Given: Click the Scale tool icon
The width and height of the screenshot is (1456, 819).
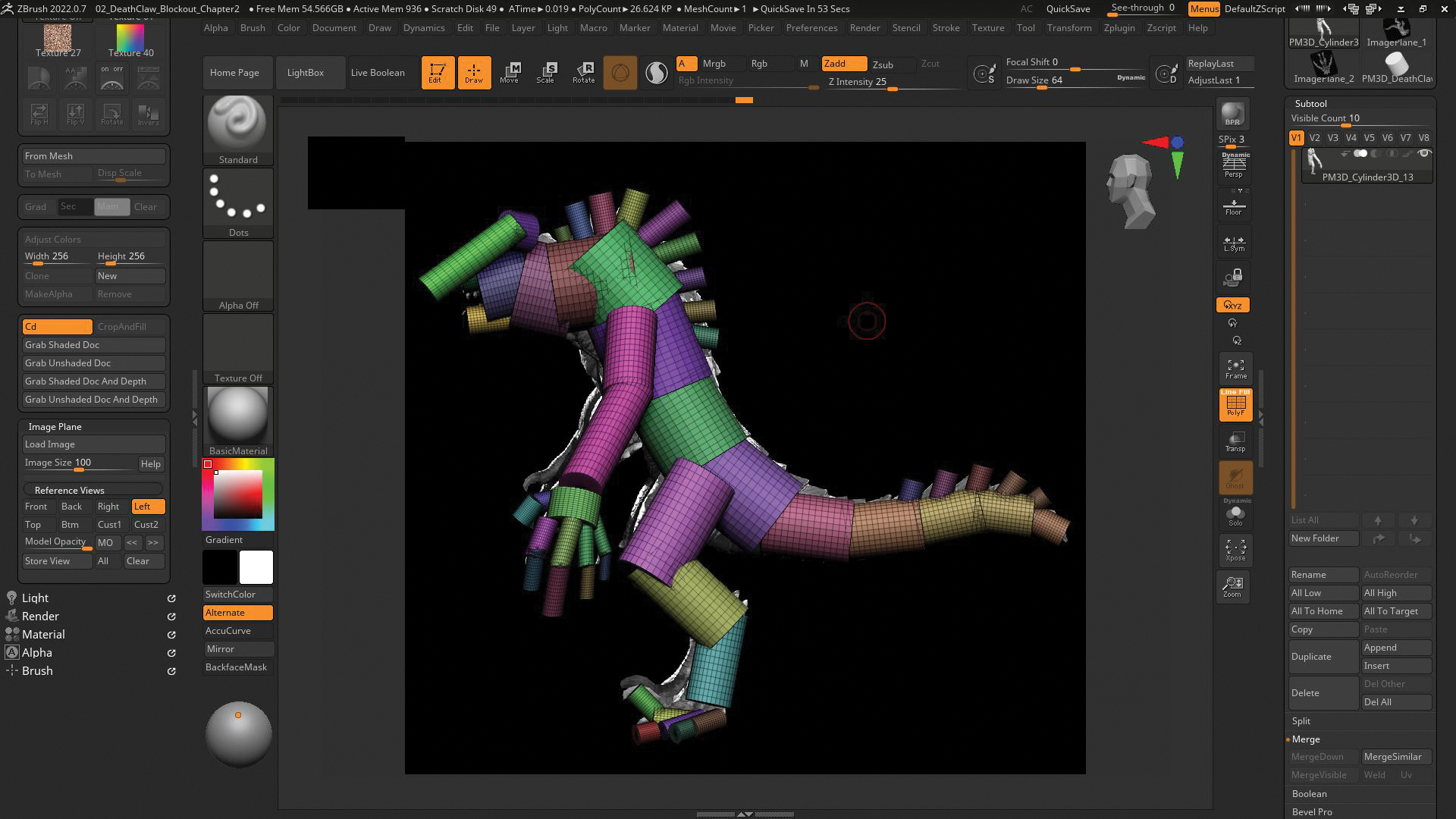Looking at the screenshot, I should click(x=546, y=72).
